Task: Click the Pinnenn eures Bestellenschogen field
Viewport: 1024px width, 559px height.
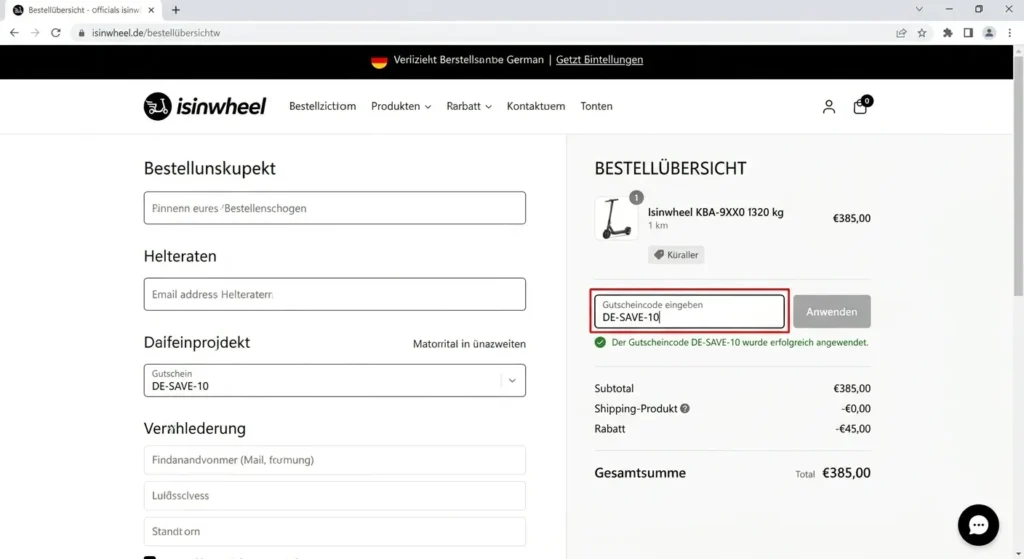Action: click(334, 208)
